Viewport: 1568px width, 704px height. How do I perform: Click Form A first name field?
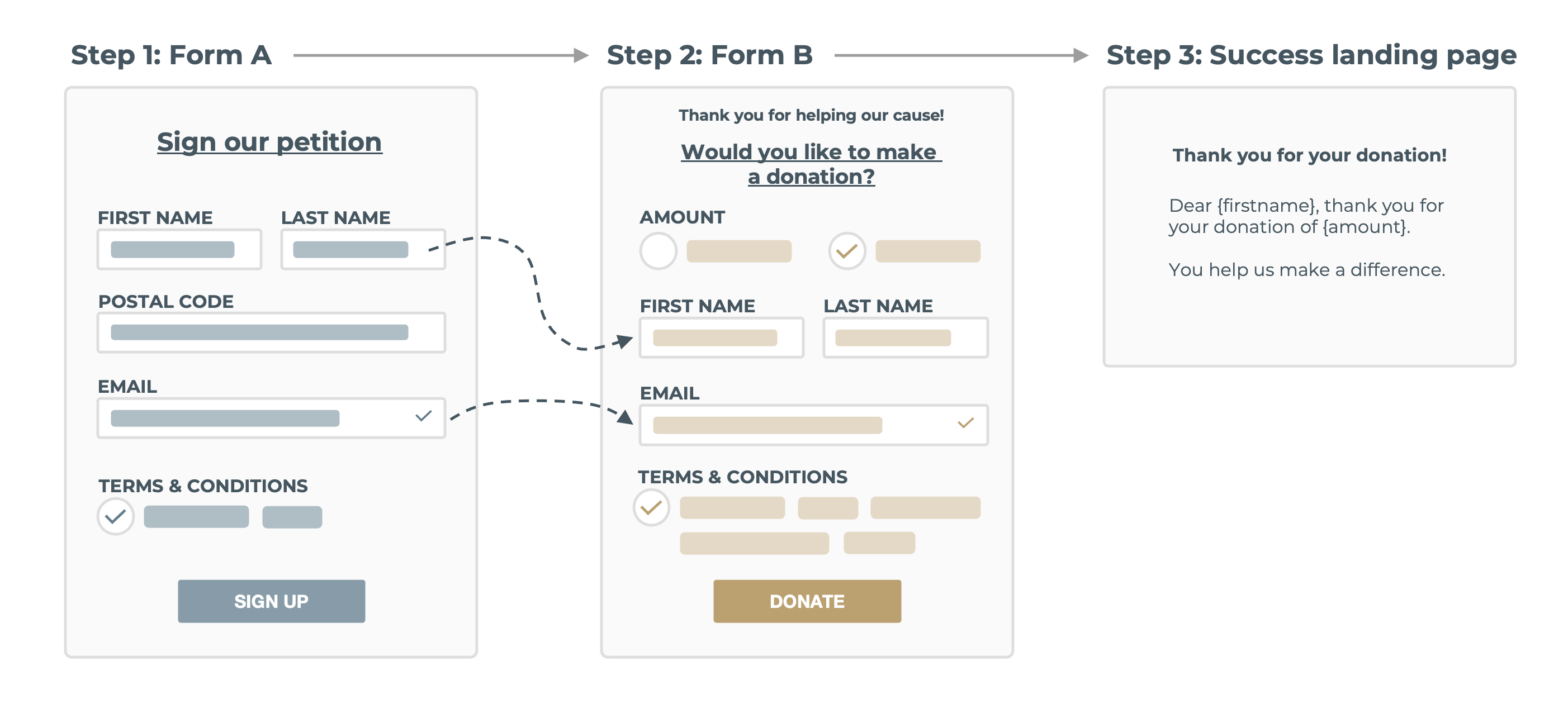(179, 249)
